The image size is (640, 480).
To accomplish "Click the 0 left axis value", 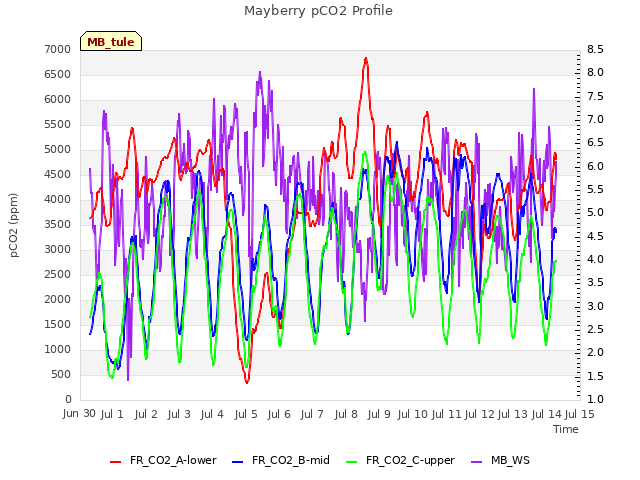I will 68,399.
